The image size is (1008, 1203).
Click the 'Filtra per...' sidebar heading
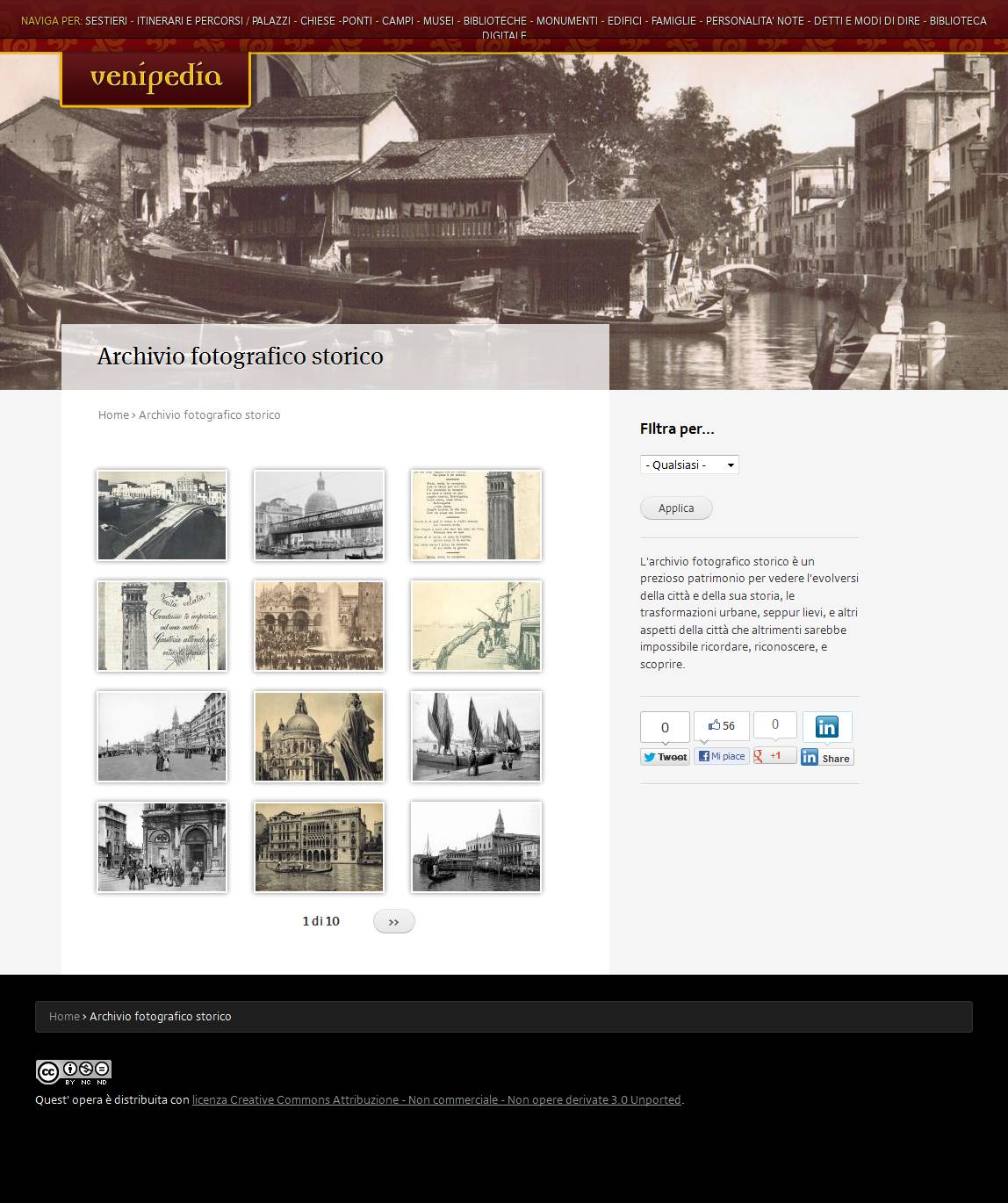(677, 429)
